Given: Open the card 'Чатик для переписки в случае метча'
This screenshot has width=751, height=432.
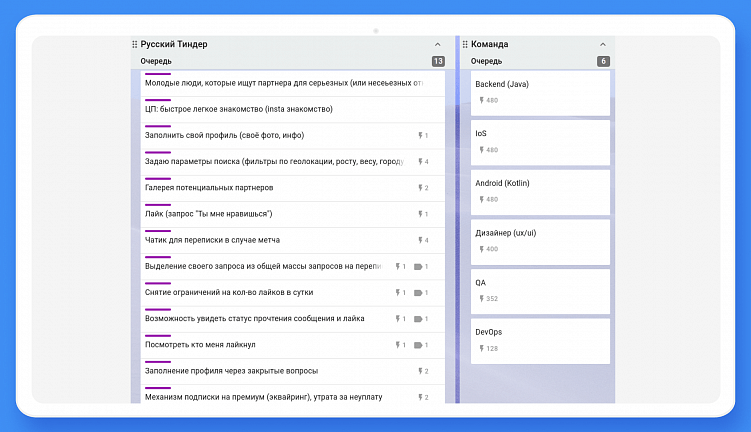Looking at the screenshot, I should coord(293,240).
